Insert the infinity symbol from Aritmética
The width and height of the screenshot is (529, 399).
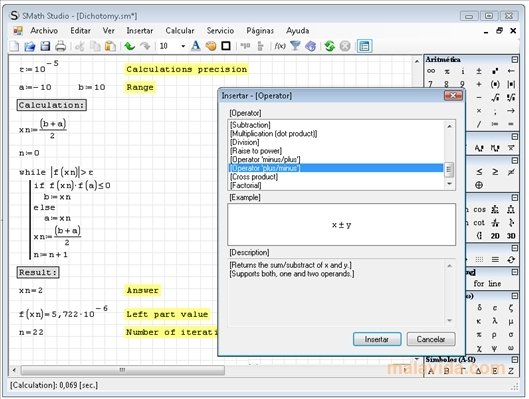pyautogui.click(x=431, y=71)
